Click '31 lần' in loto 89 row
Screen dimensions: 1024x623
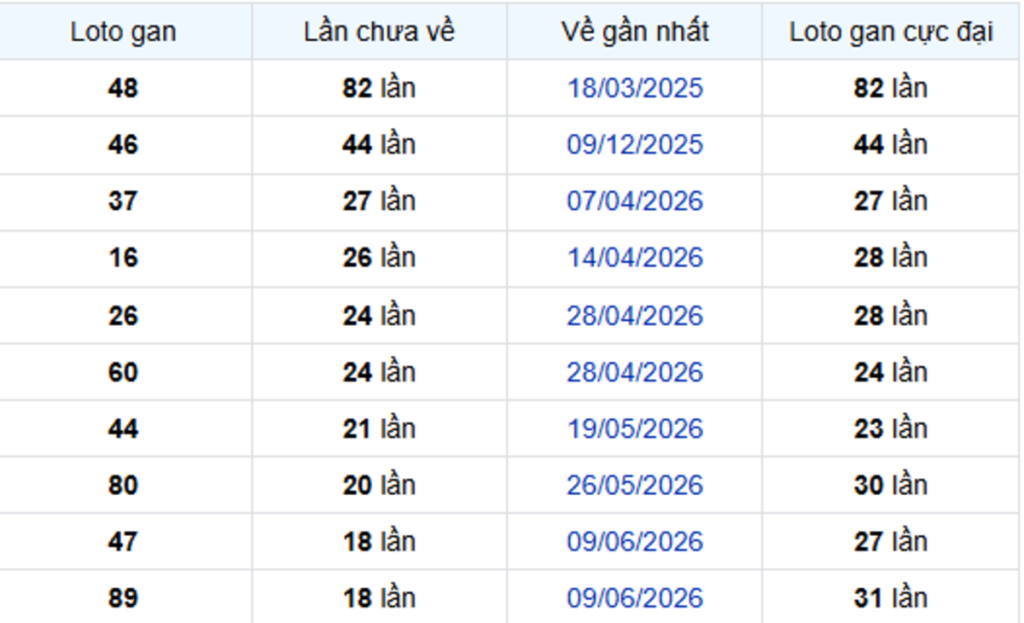click(891, 598)
